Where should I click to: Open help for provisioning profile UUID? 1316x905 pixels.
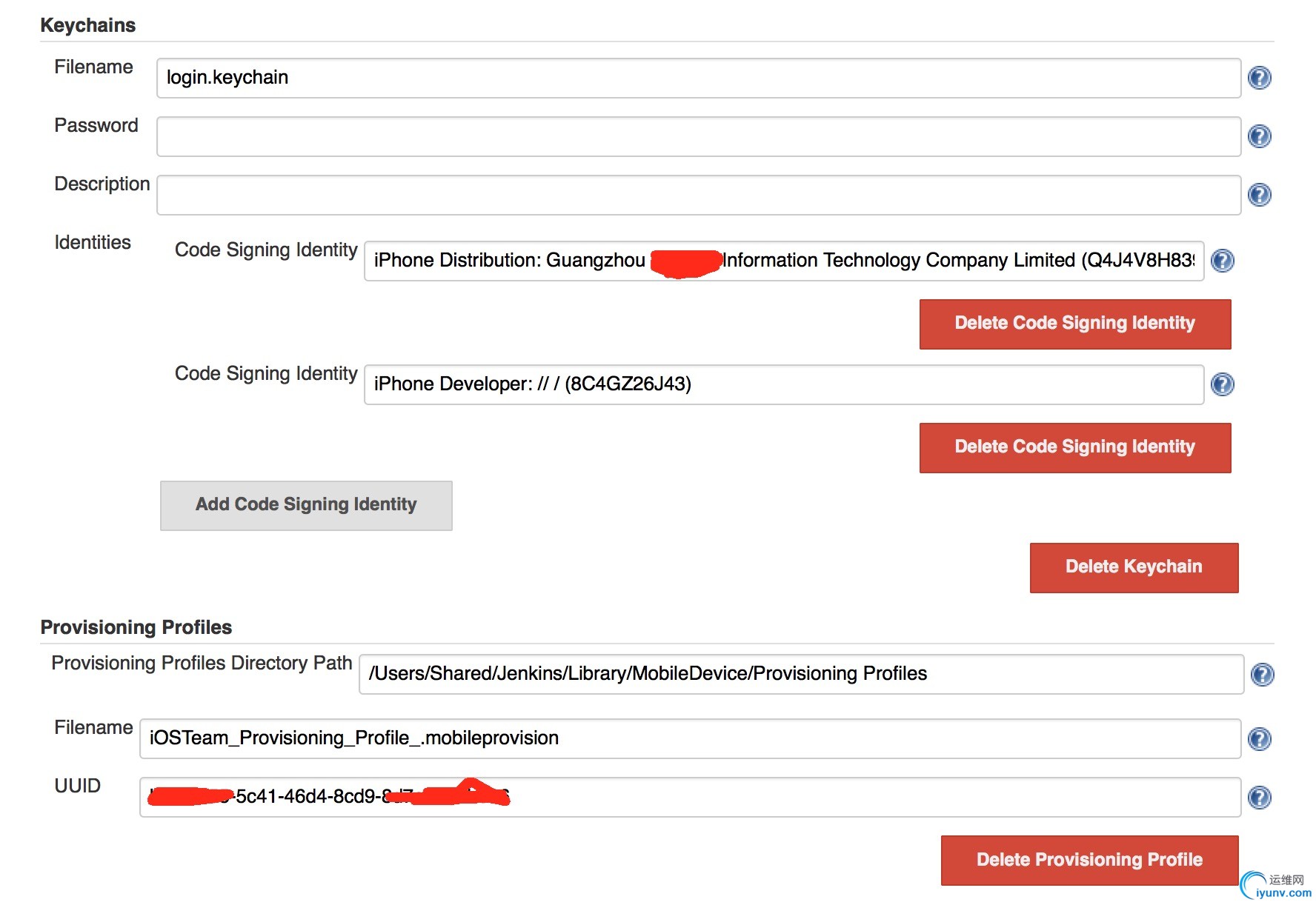click(x=1260, y=798)
